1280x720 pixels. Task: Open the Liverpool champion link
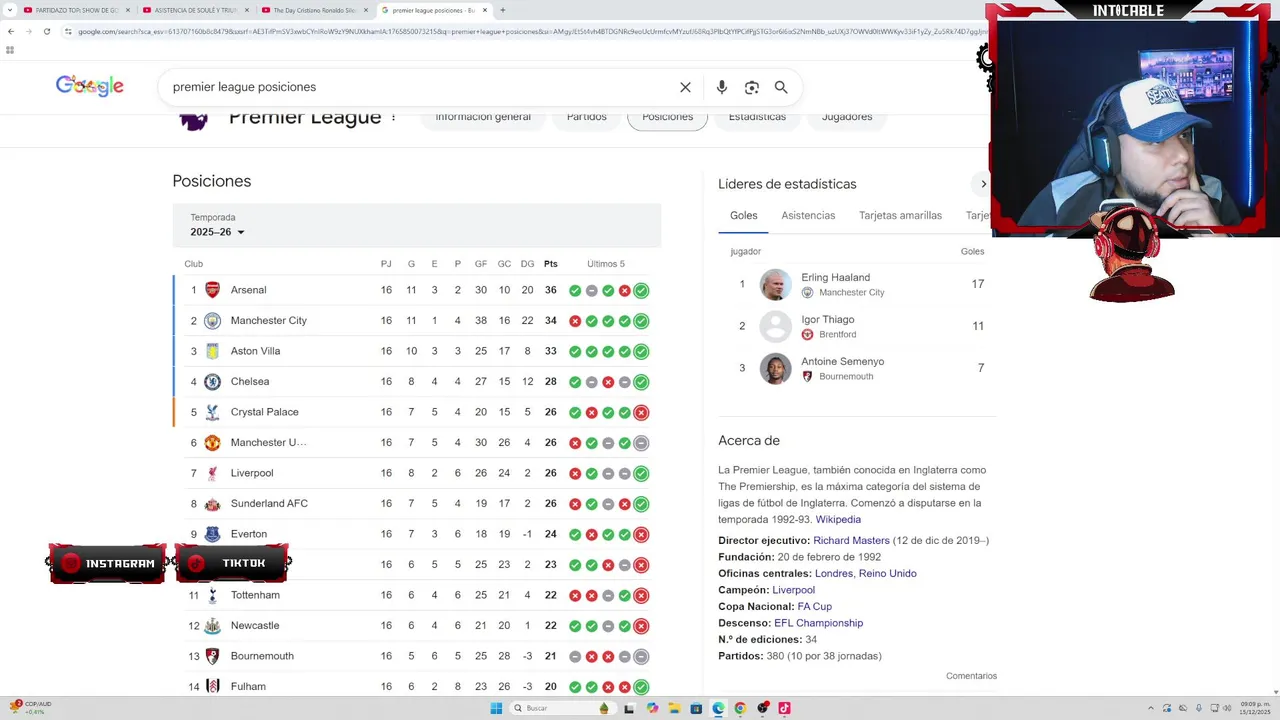(794, 590)
